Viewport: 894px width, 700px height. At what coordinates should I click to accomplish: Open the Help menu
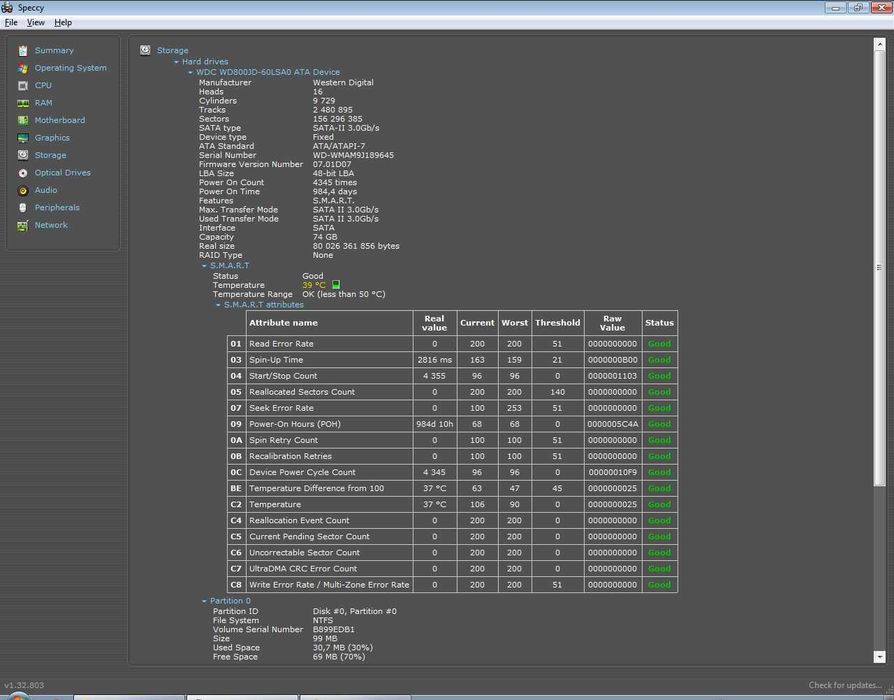tap(63, 22)
